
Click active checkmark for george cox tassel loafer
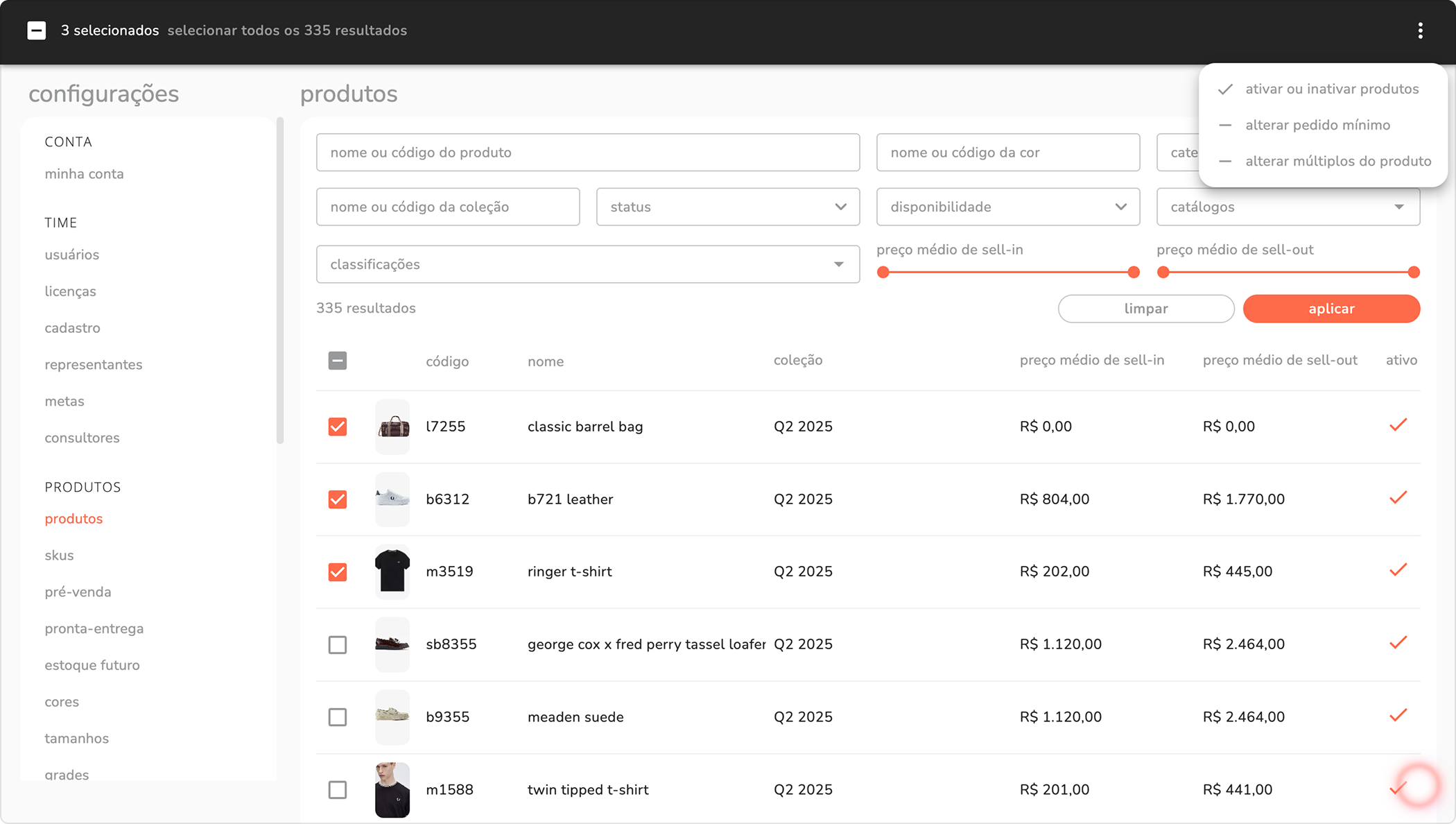[x=1398, y=643]
